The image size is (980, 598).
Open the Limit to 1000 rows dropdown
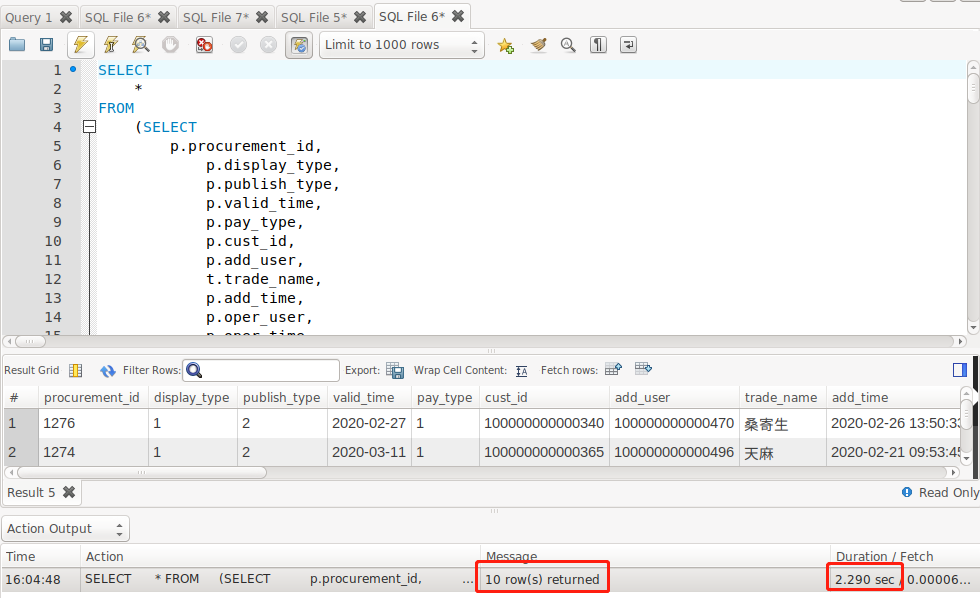401,45
